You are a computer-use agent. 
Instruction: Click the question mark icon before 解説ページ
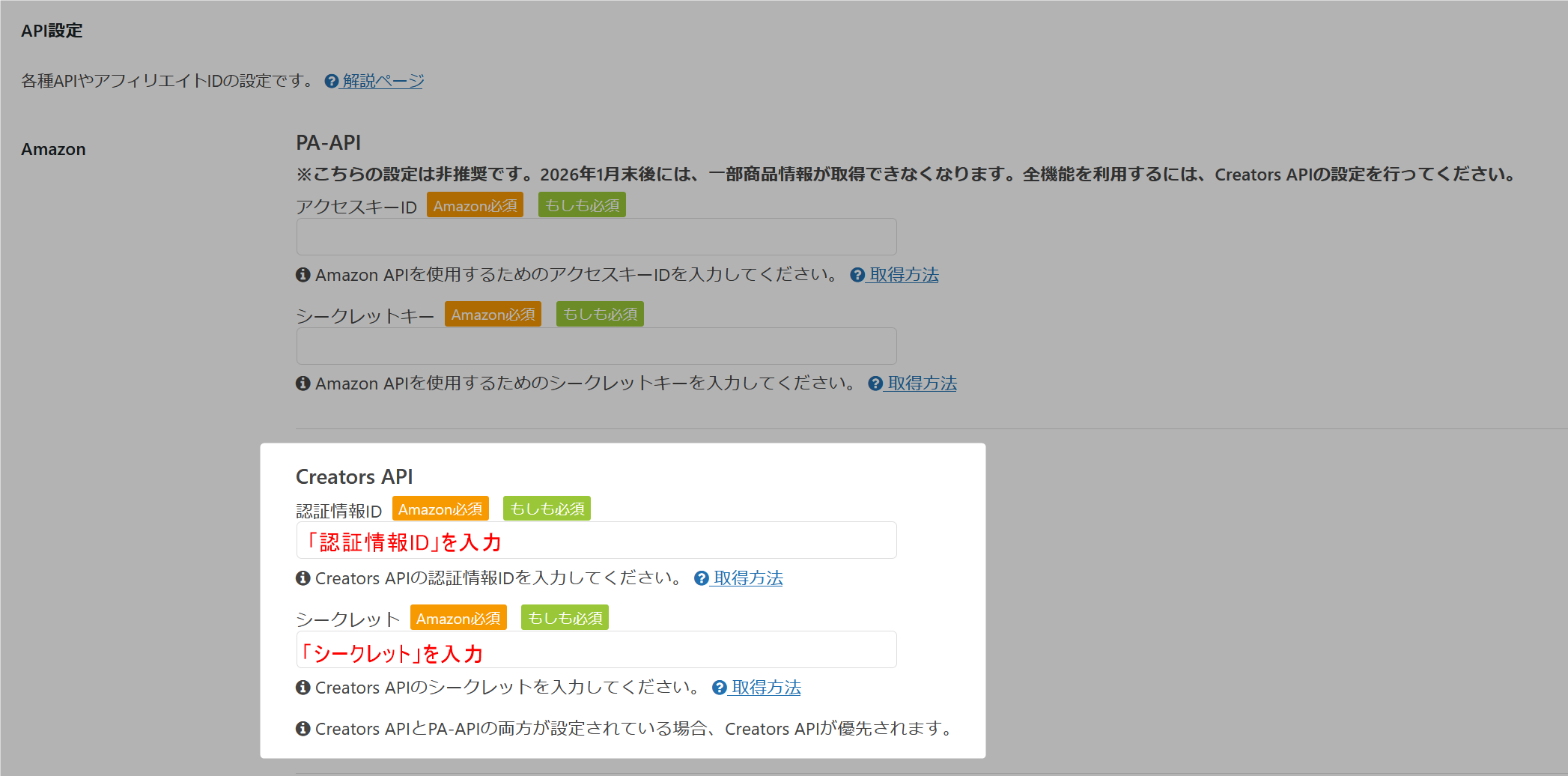coord(332,81)
